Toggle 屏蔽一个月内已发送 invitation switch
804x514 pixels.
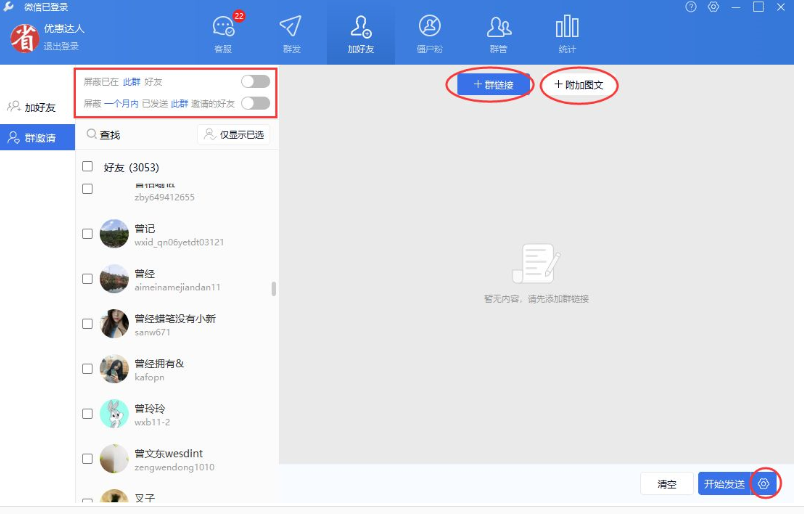tap(255, 104)
